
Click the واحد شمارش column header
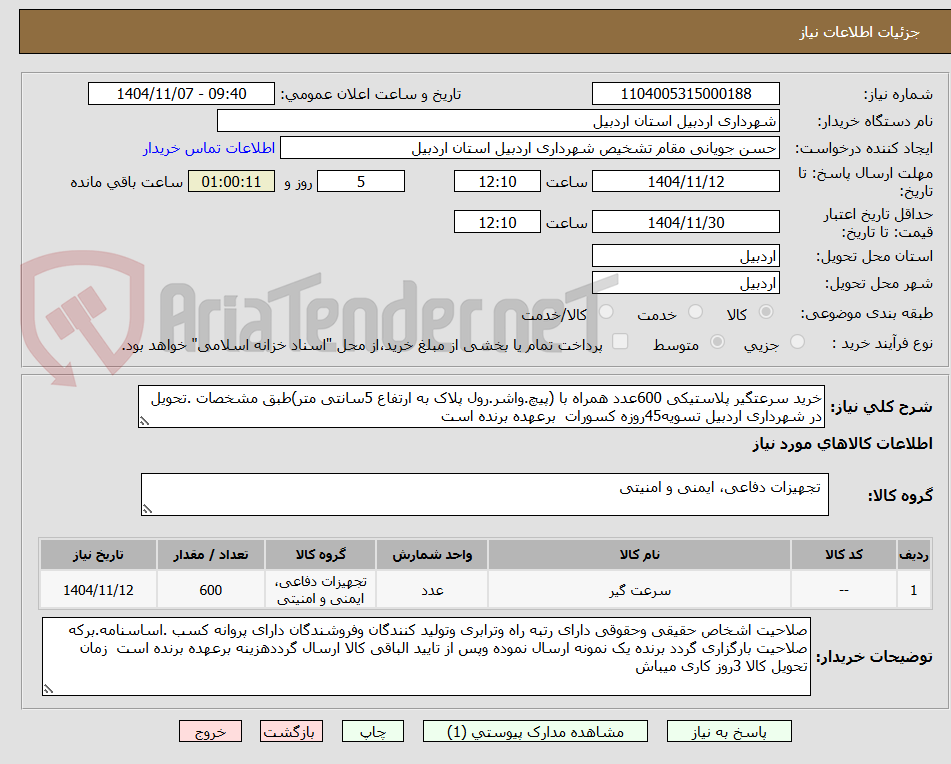coord(432,555)
